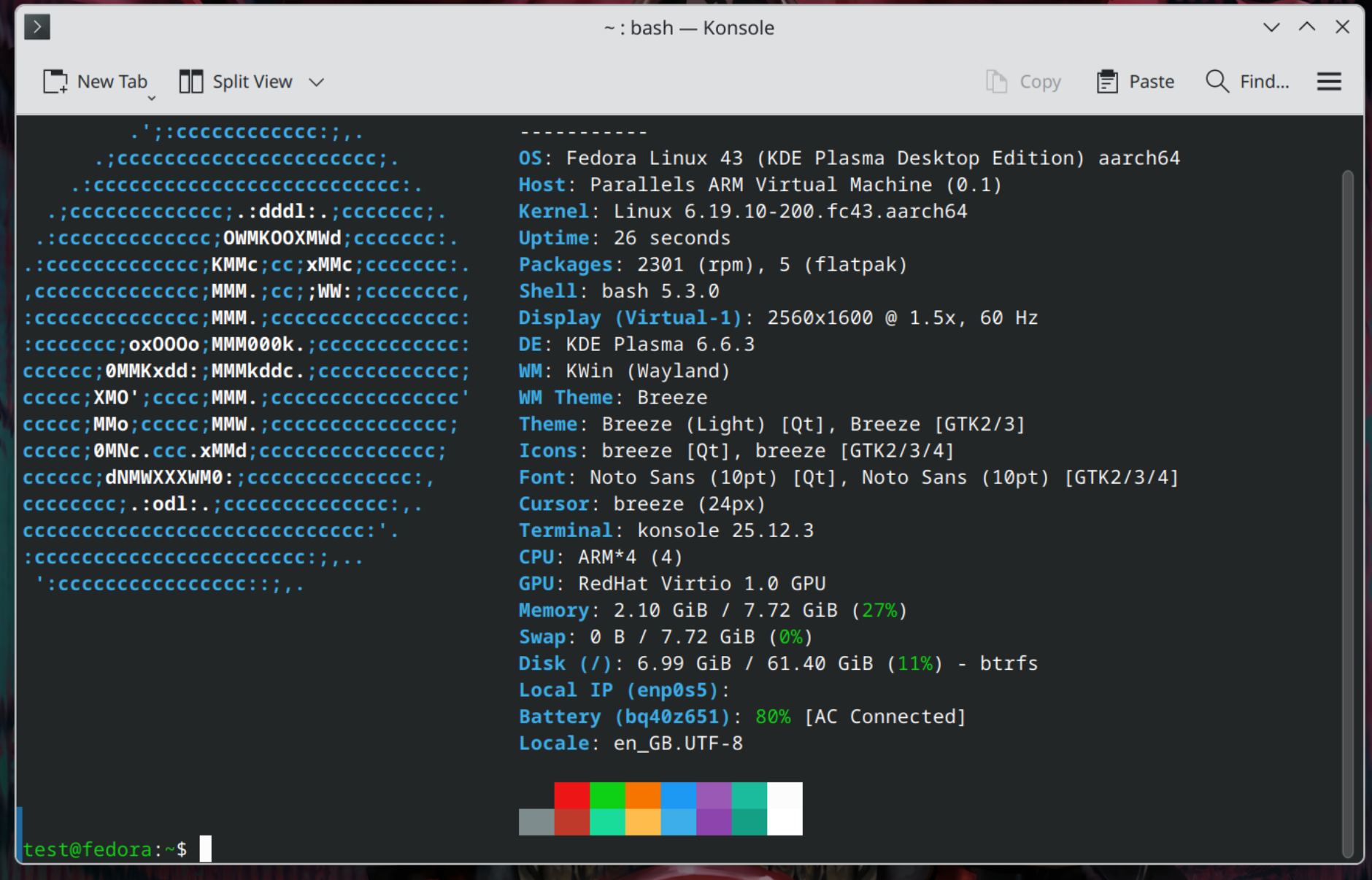Click the gray color block
This screenshot has width=1372, height=880.
[536, 822]
